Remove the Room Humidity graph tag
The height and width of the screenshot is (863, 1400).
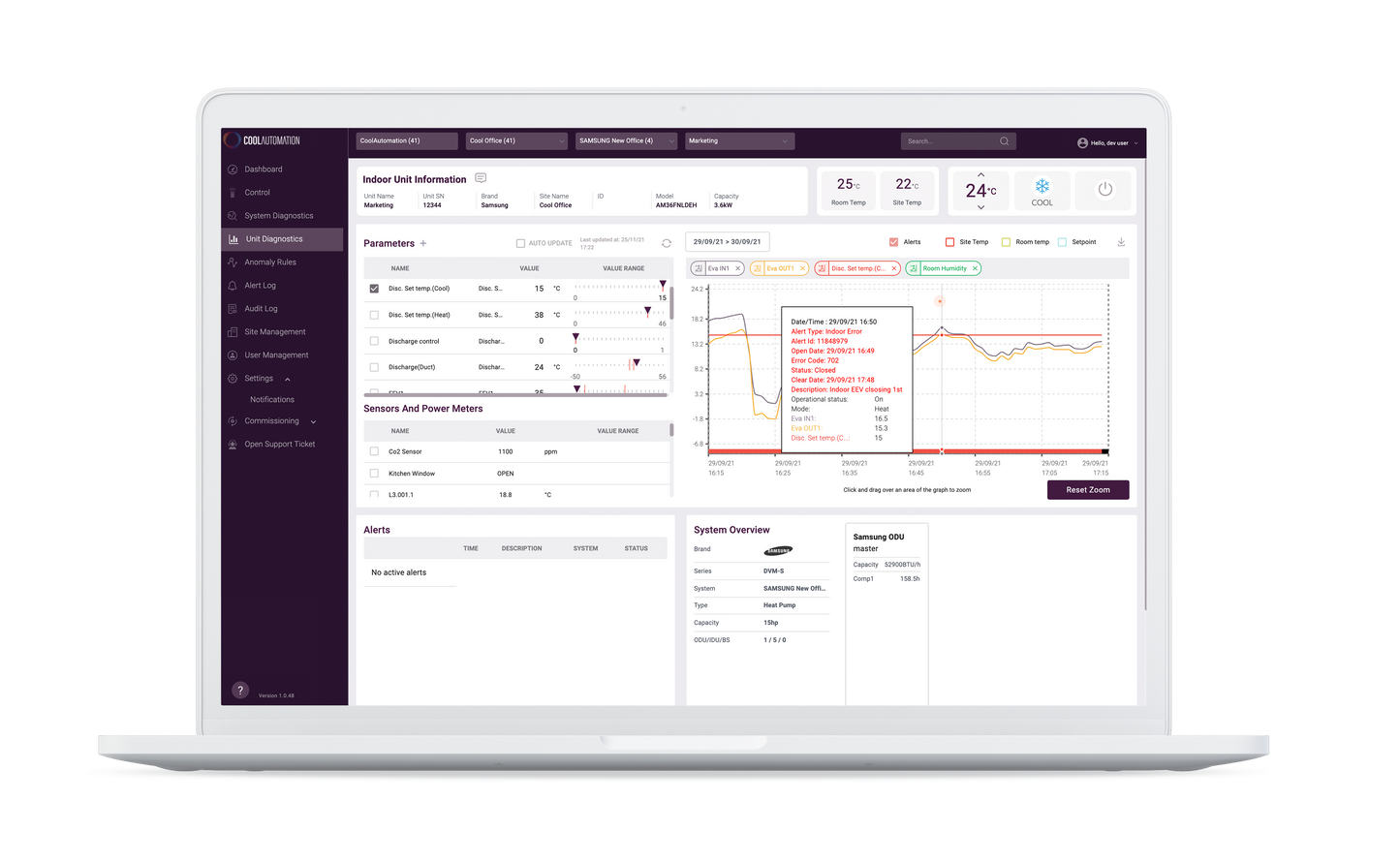975,268
